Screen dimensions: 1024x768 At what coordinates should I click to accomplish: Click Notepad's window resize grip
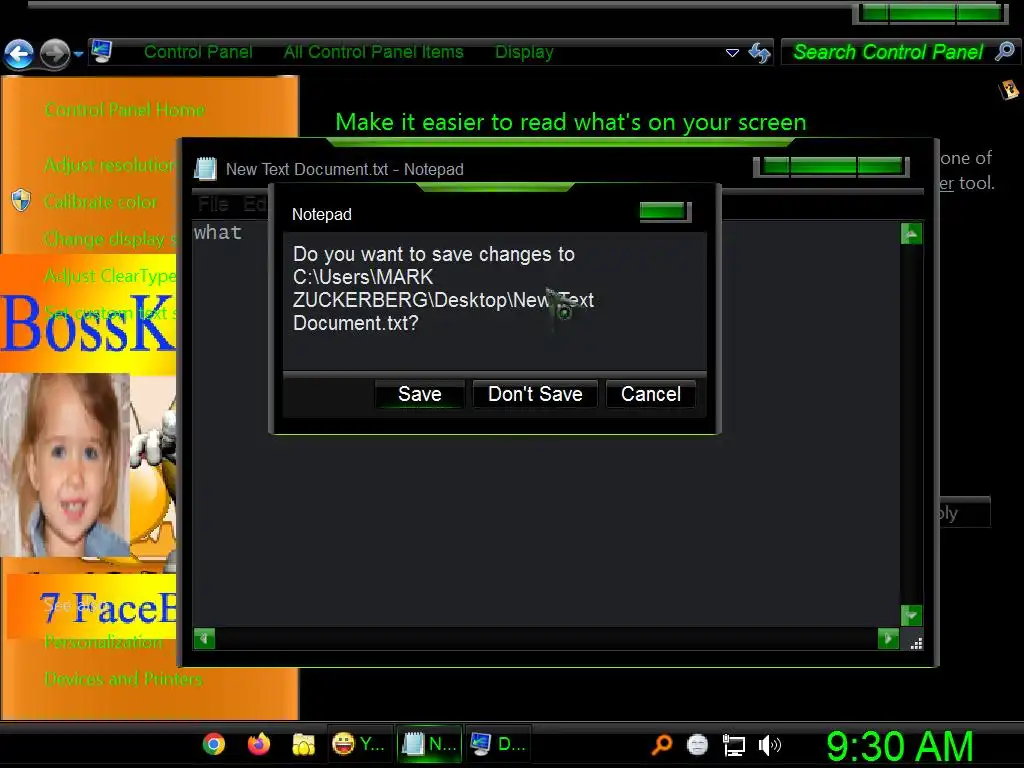pyautogui.click(x=916, y=644)
